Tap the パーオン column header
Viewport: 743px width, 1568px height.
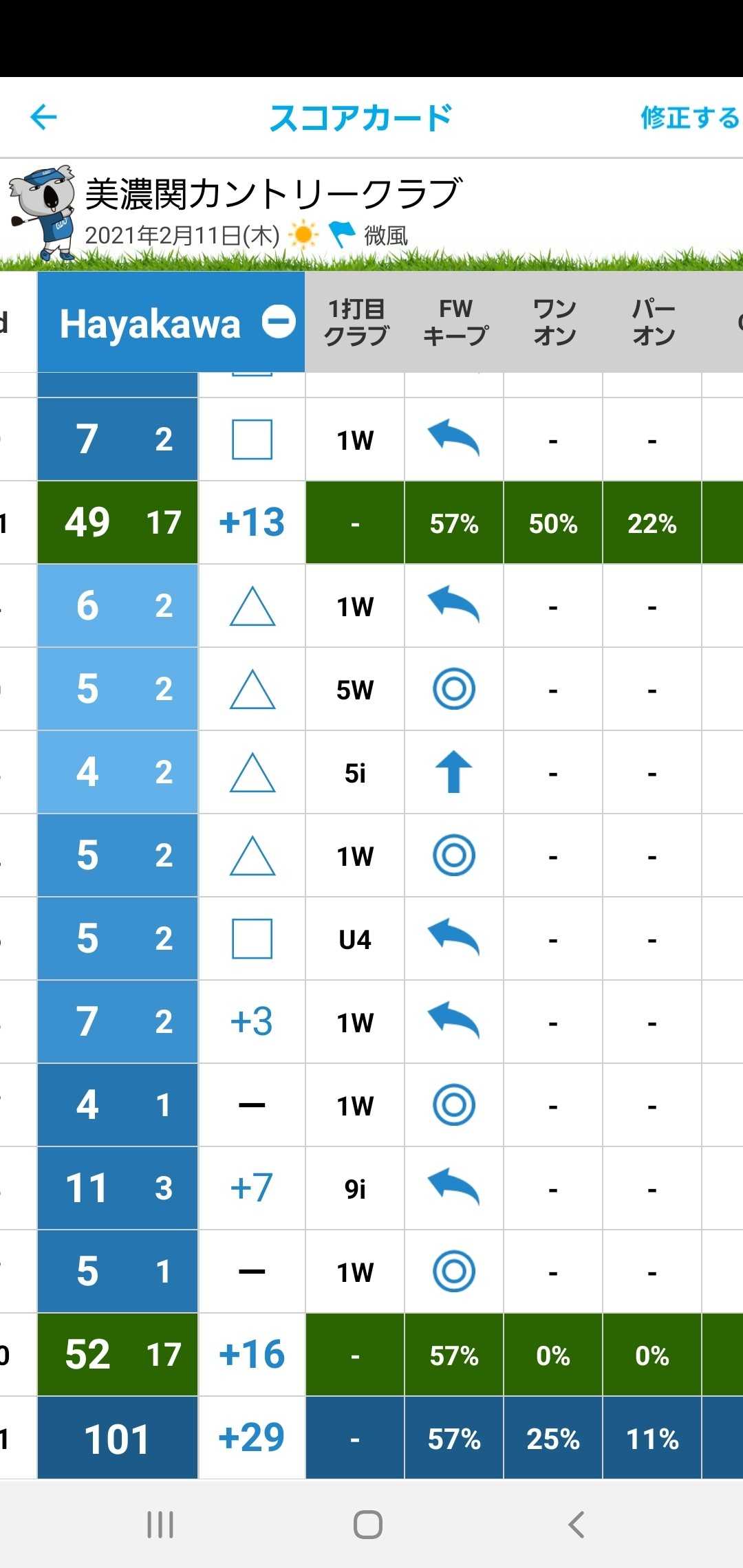click(x=653, y=322)
